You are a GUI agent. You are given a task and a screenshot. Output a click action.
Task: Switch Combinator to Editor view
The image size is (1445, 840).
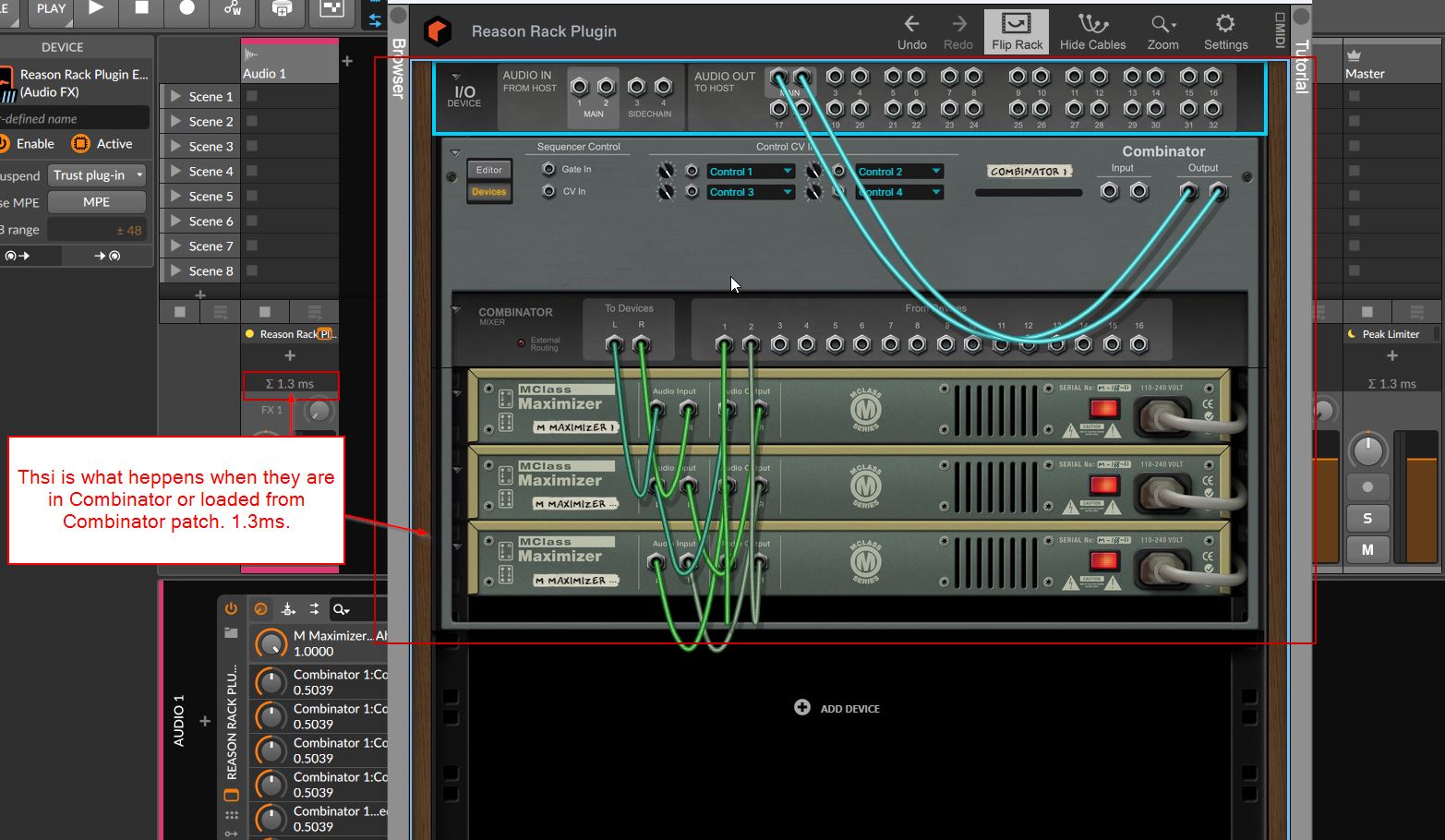pos(488,170)
